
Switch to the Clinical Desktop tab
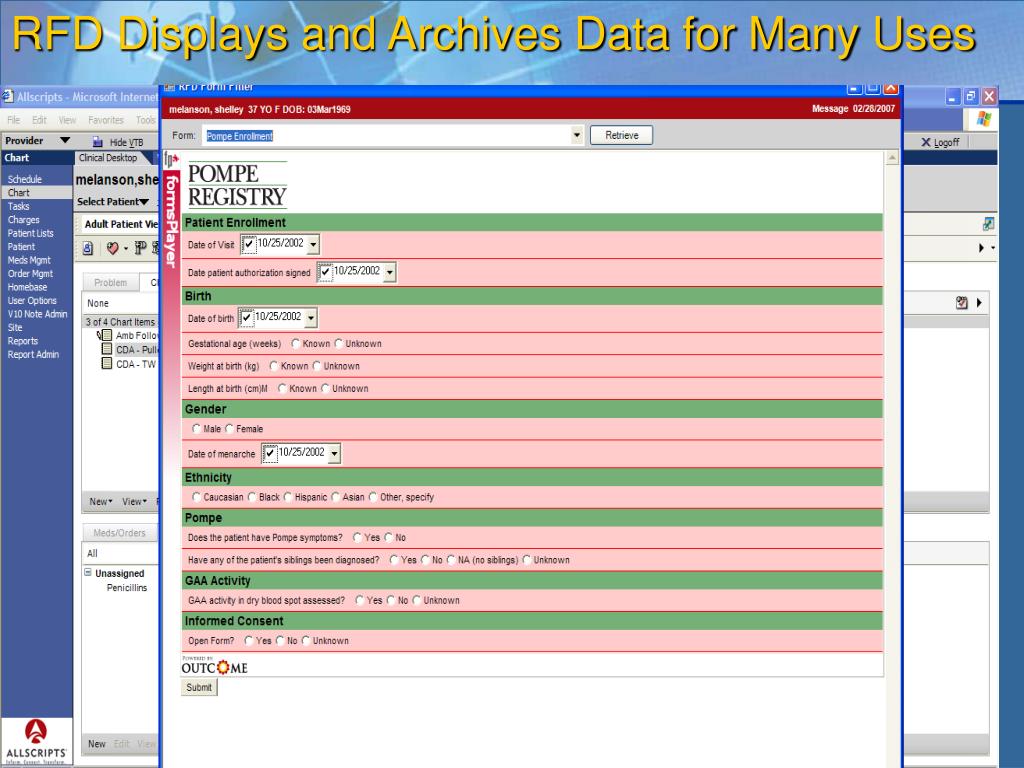tap(108, 158)
